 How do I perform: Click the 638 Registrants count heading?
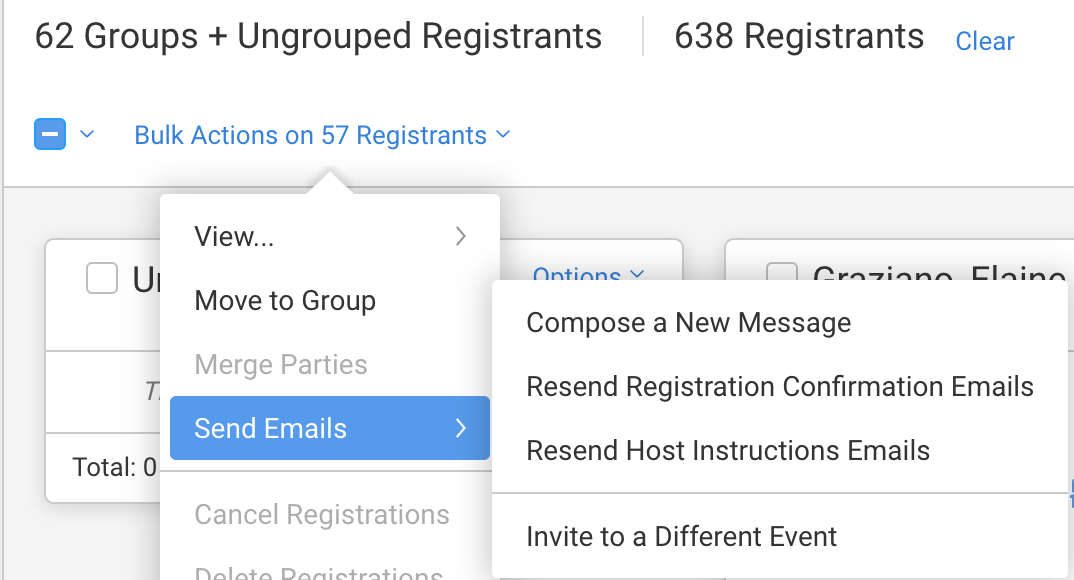click(799, 37)
